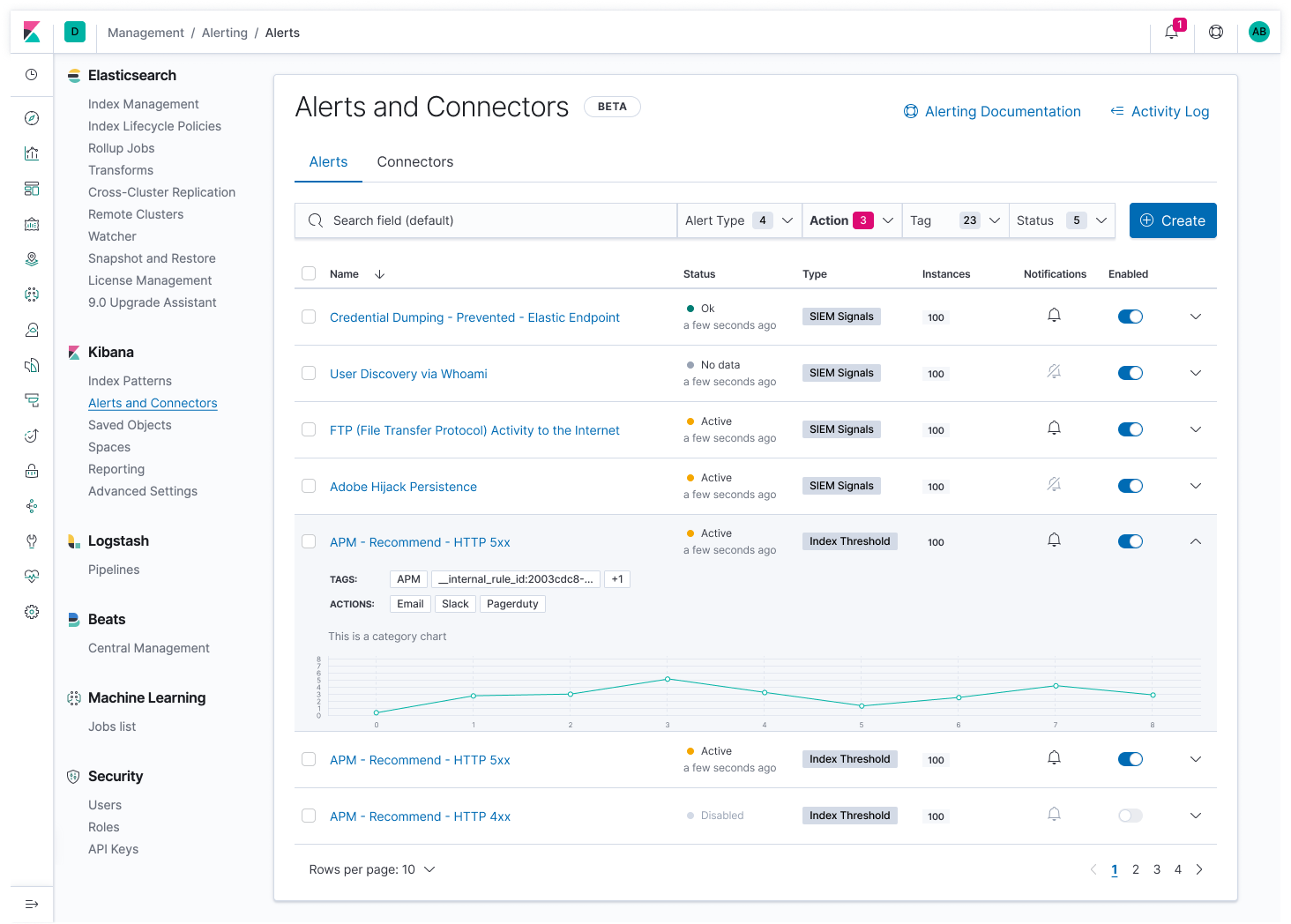
Task: Open Canvas icon in side nav
Action: (x=32, y=224)
